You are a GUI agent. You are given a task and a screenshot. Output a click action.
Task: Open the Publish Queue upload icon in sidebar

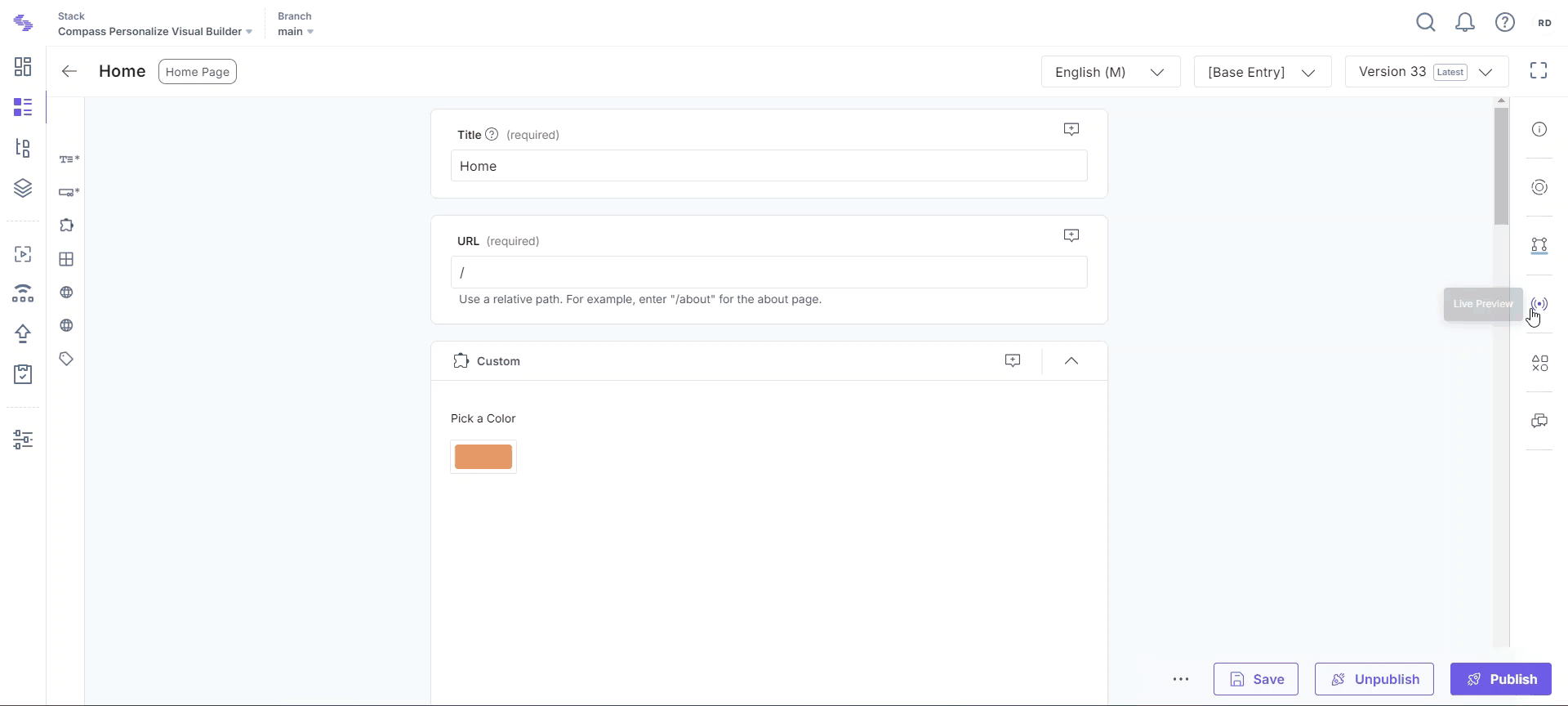click(x=23, y=333)
